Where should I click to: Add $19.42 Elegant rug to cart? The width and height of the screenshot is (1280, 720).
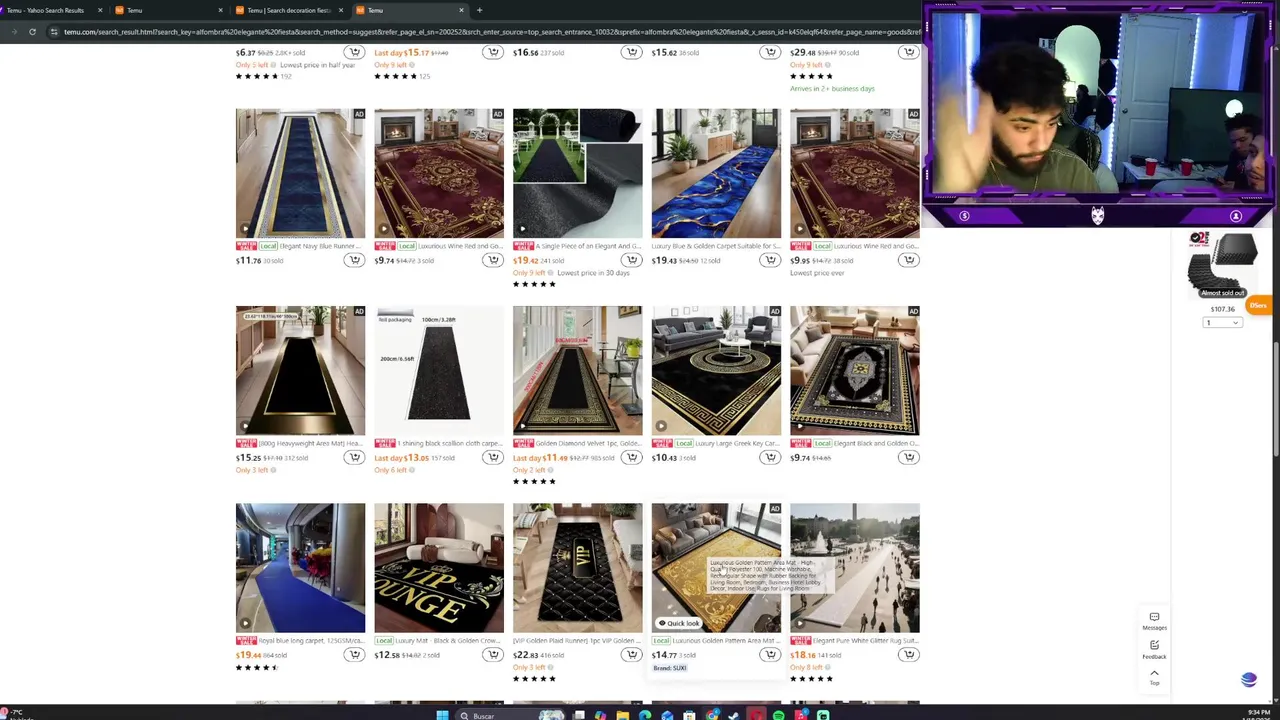pos(631,260)
